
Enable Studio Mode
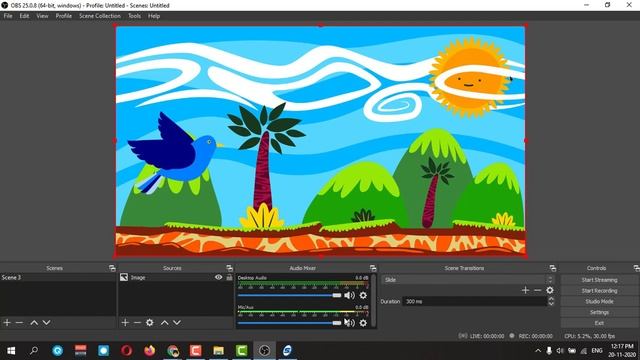point(599,301)
